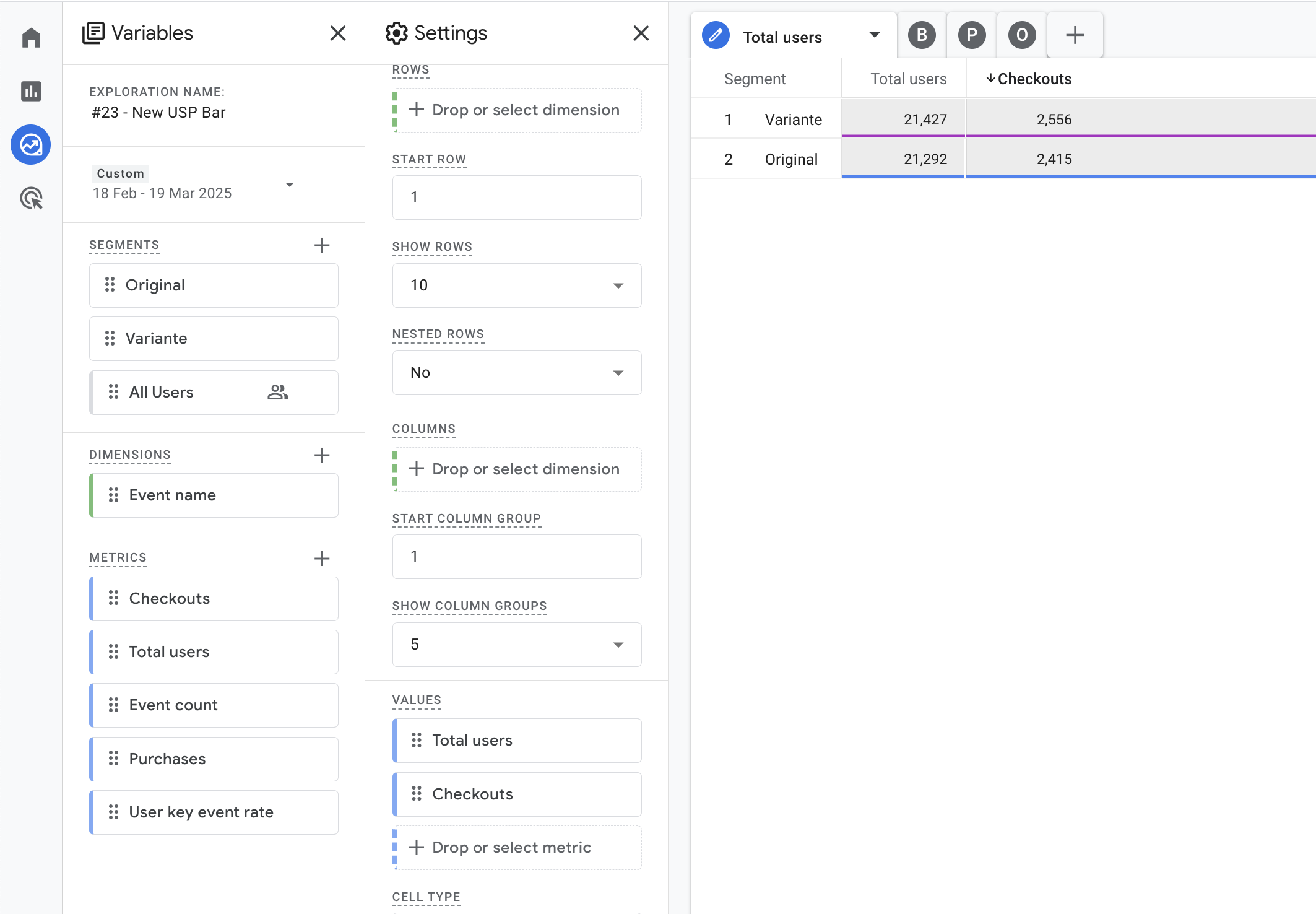Open the Advertising cursor icon

click(31, 198)
